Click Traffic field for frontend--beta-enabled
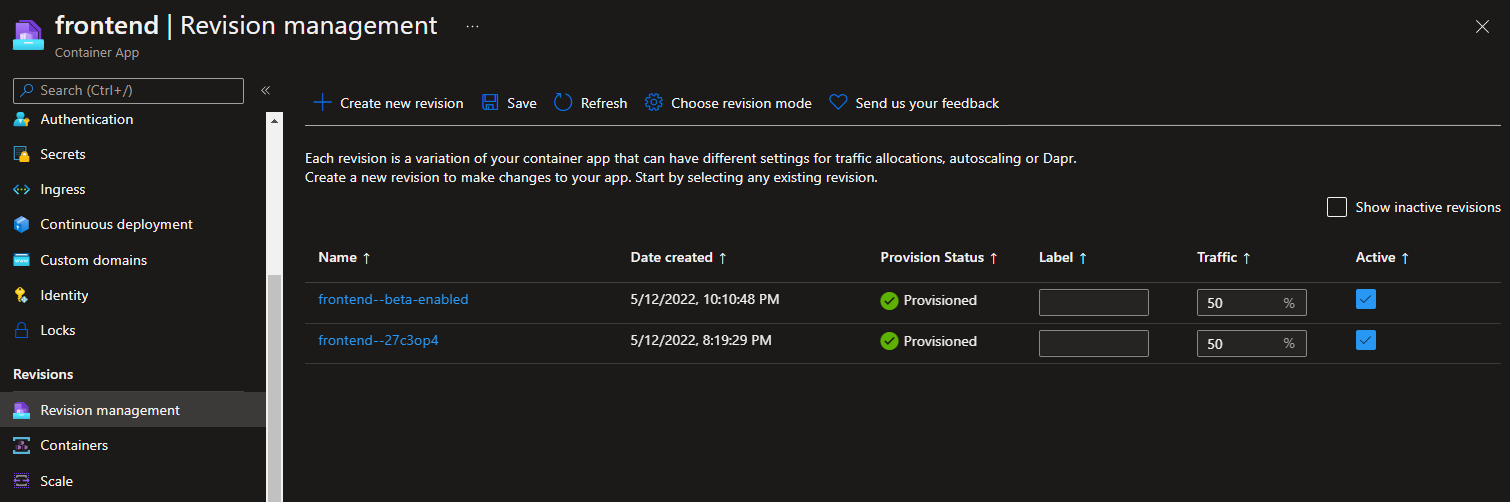 [1252, 302]
